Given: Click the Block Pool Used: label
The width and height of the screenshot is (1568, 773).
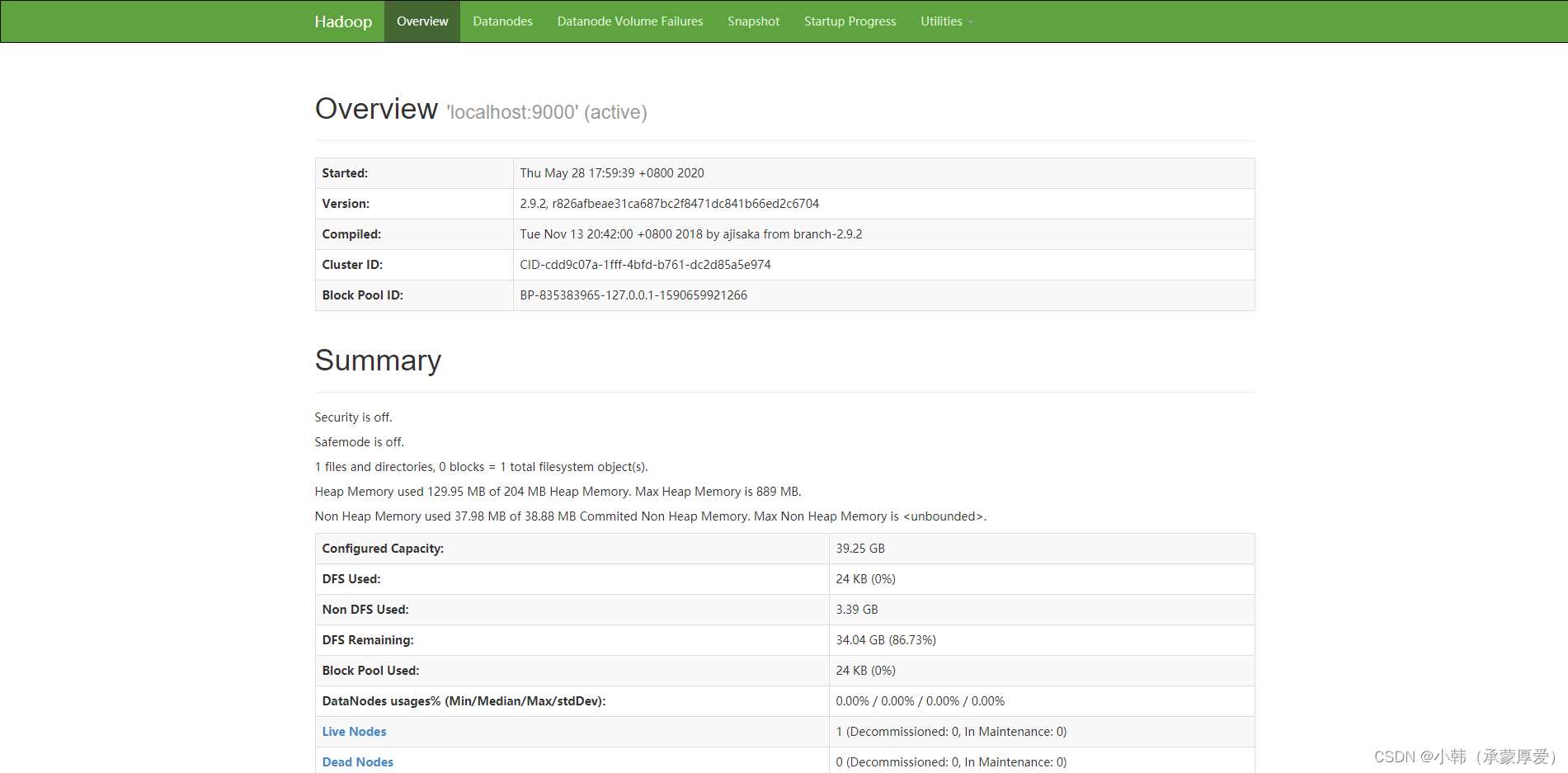Looking at the screenshot, I should pos(370,671).
